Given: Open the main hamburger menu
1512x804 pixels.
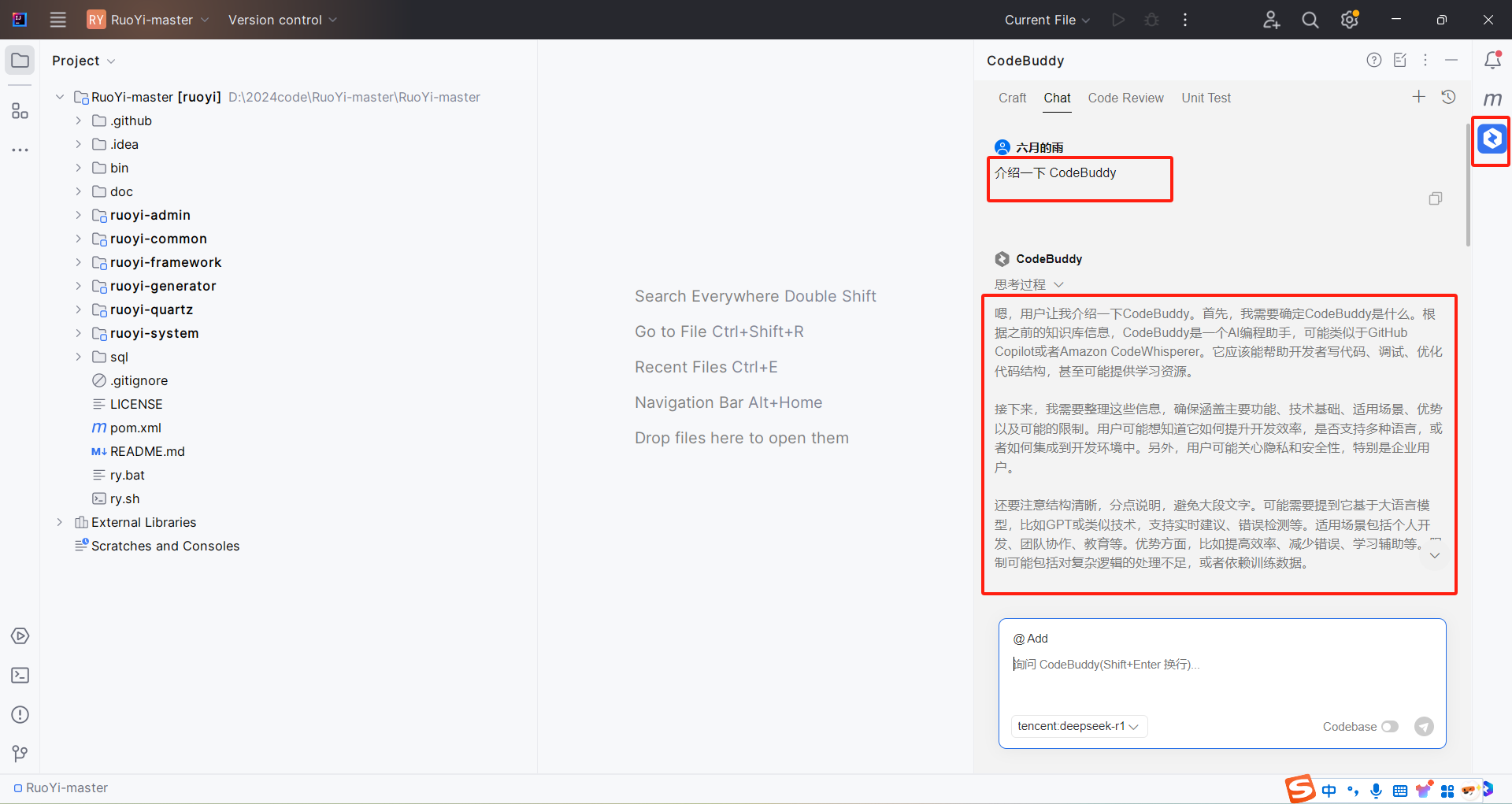Looking at the screenshot, I should (58, 20).
